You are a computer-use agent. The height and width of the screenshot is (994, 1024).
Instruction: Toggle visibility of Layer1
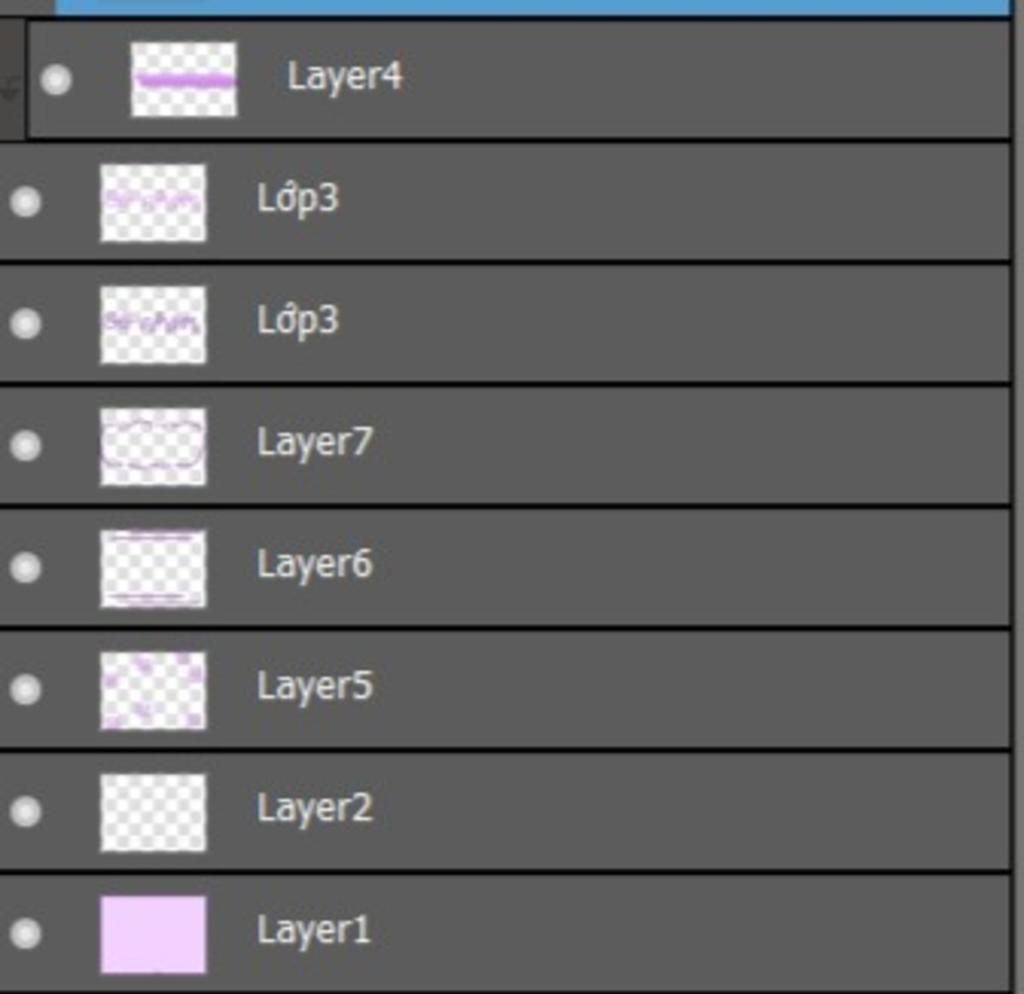[x=25, y=933]
